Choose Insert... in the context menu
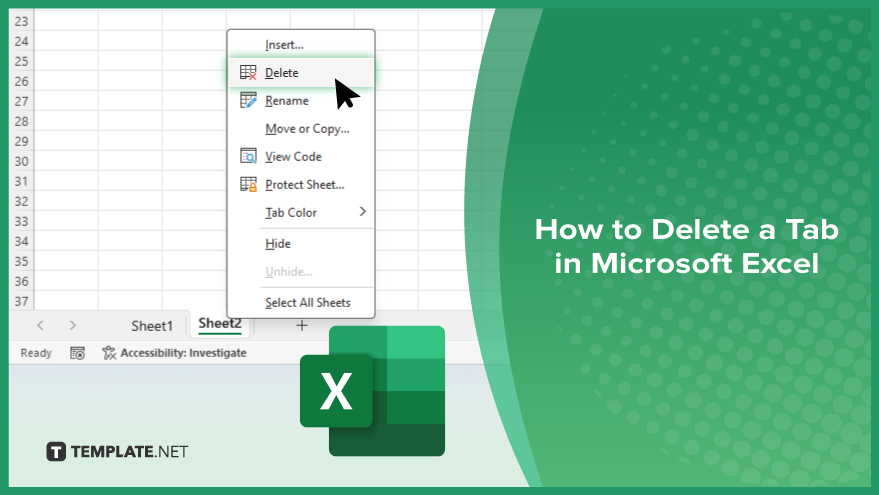Image resolution: width=879 pixels, height=495 pixels. click(x=301, y=45)
